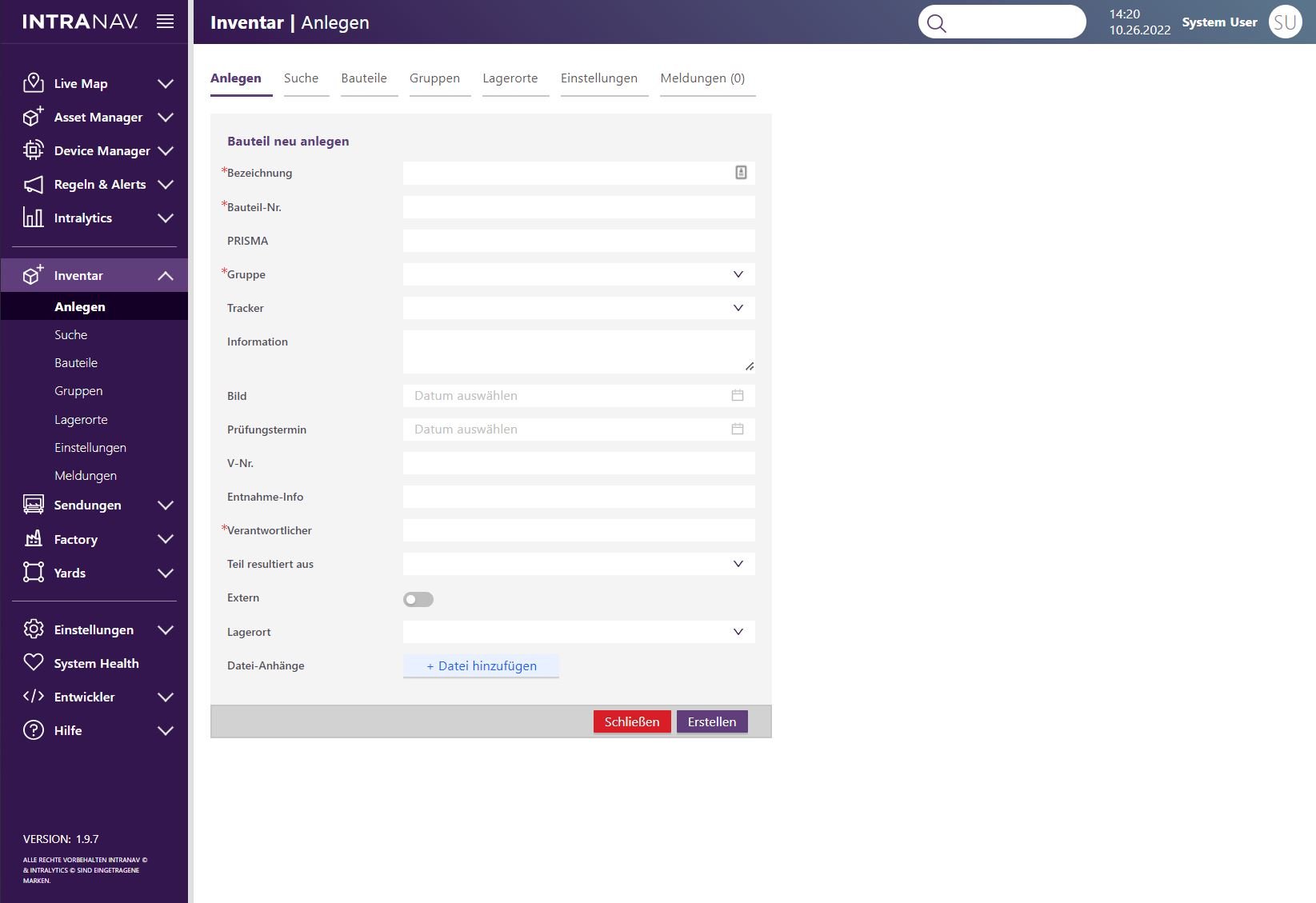The height and width of the screenshot is (903, 1316).
Task: Click the search magnifier icon in header
Action: [x=937, y=23]
